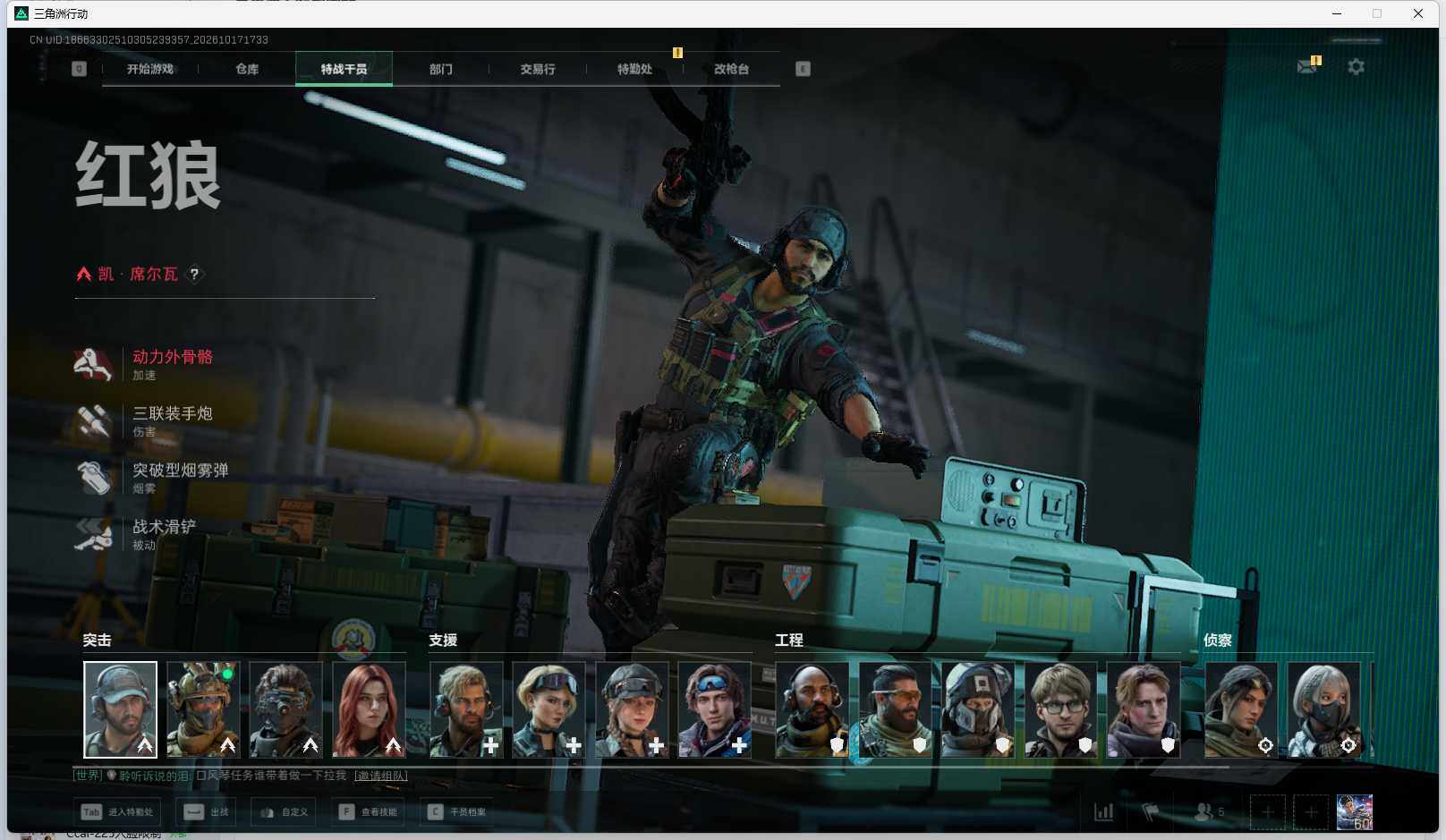Select the red-haired female operator portrait
Image resolution: width=1446 pixels, height=840 pixels.
pyautogui.click(x=369, y=710)
